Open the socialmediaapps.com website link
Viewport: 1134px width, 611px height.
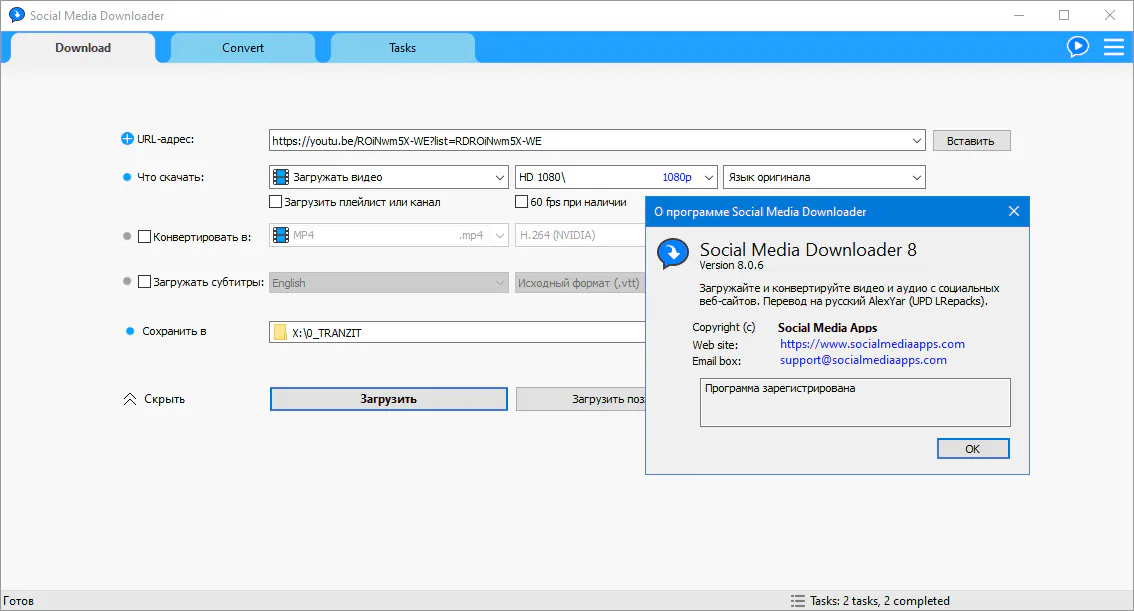(872, 344)
